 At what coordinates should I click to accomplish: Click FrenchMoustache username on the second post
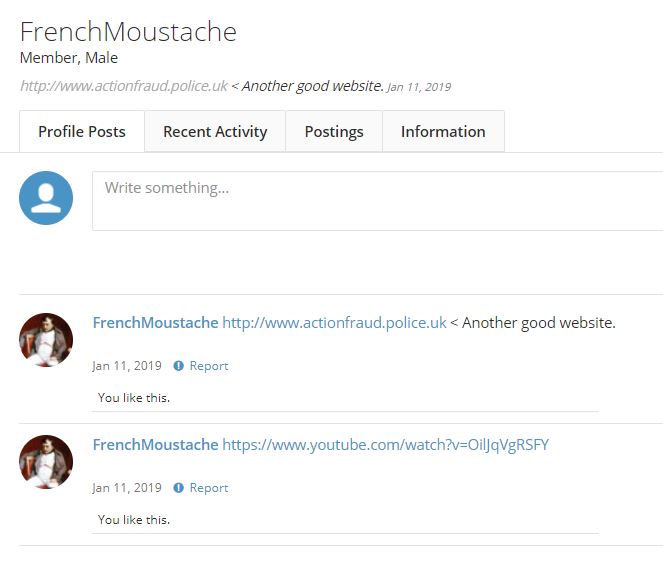155,445
